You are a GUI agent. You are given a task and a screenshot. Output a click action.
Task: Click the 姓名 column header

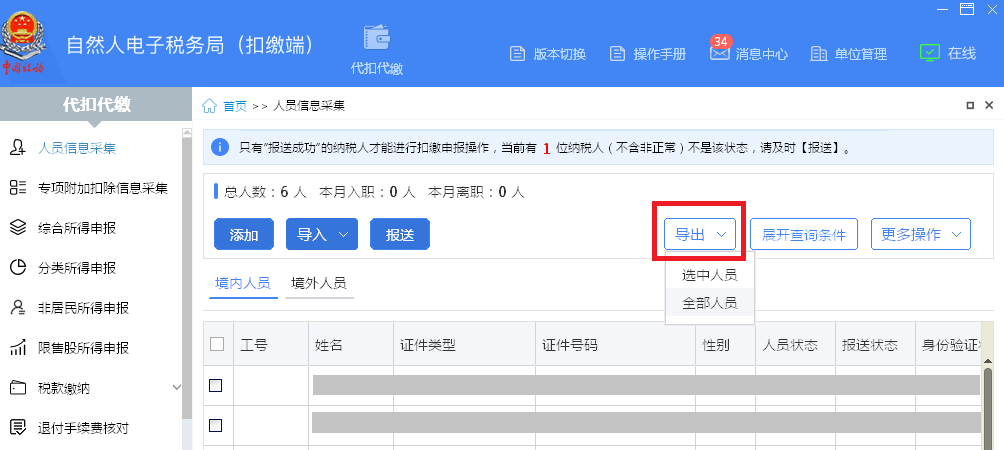pyautogui.click(x=350, y=344)
